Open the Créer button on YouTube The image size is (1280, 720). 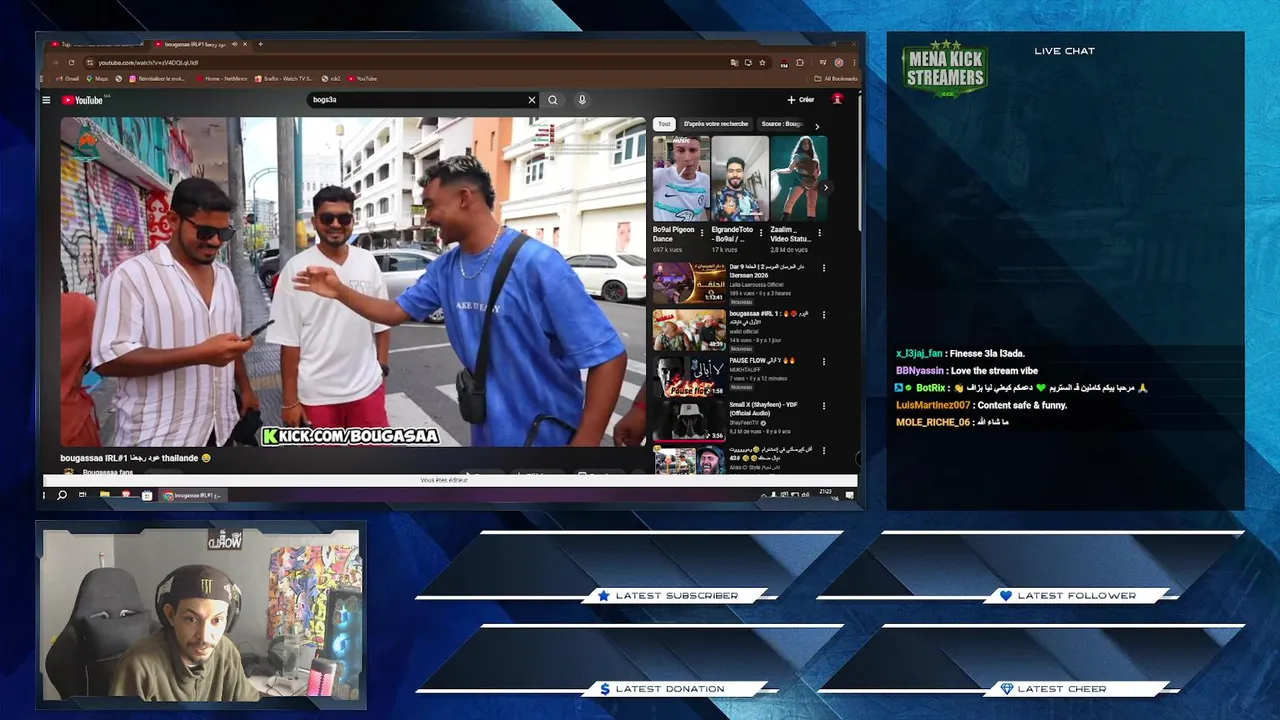pyautogui.click(x=800, y=100)
